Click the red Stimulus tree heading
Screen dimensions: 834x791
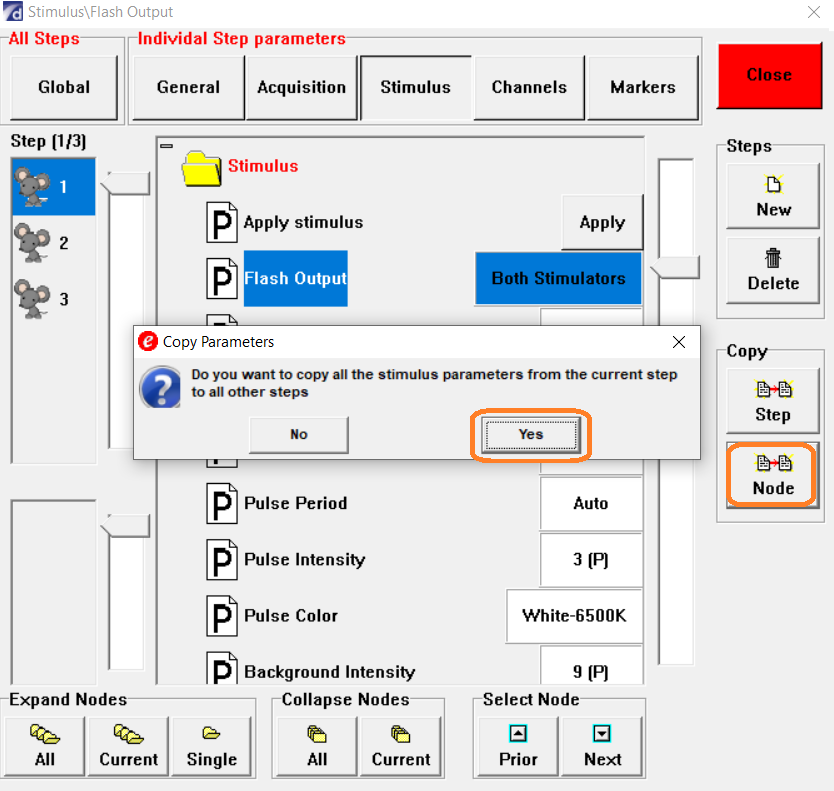(x=263, y=166)
